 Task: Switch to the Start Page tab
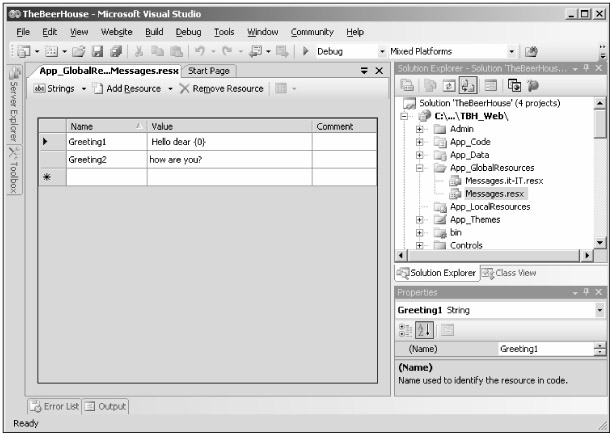(x=208, y=70)
